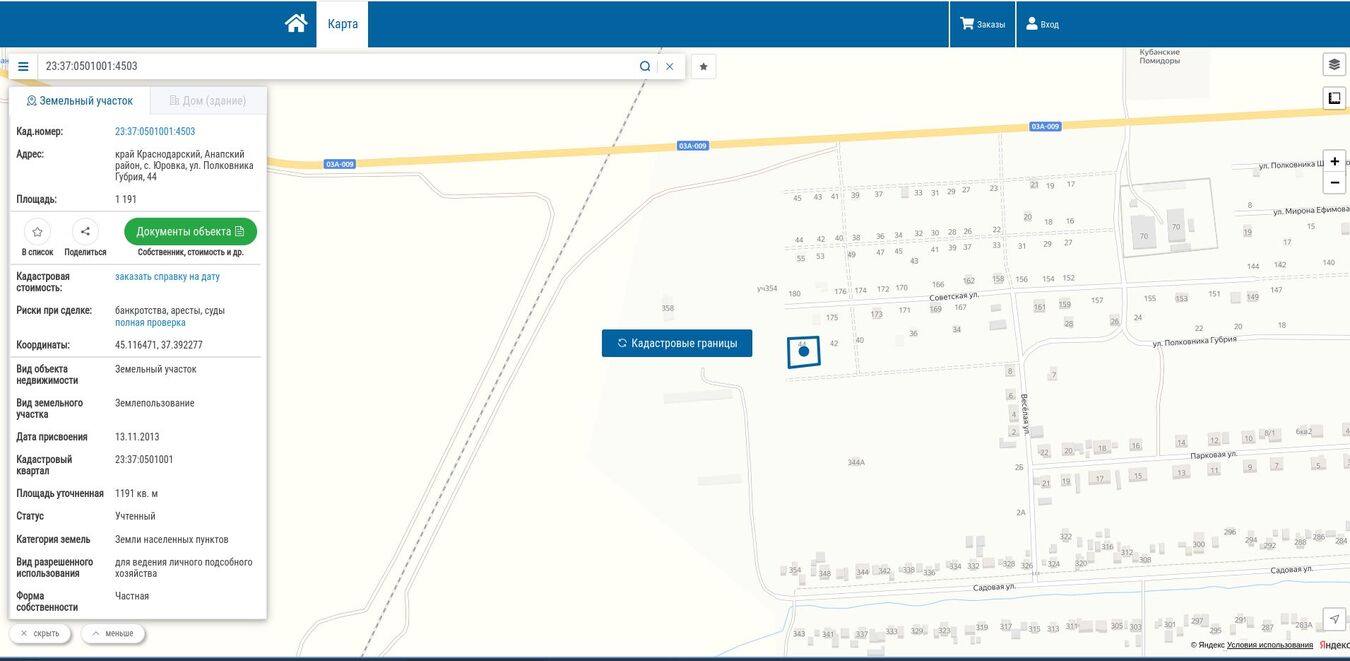Zoom out the map with minus
Viewport: 1350px width, 661px height.
tap(1334, 183)
